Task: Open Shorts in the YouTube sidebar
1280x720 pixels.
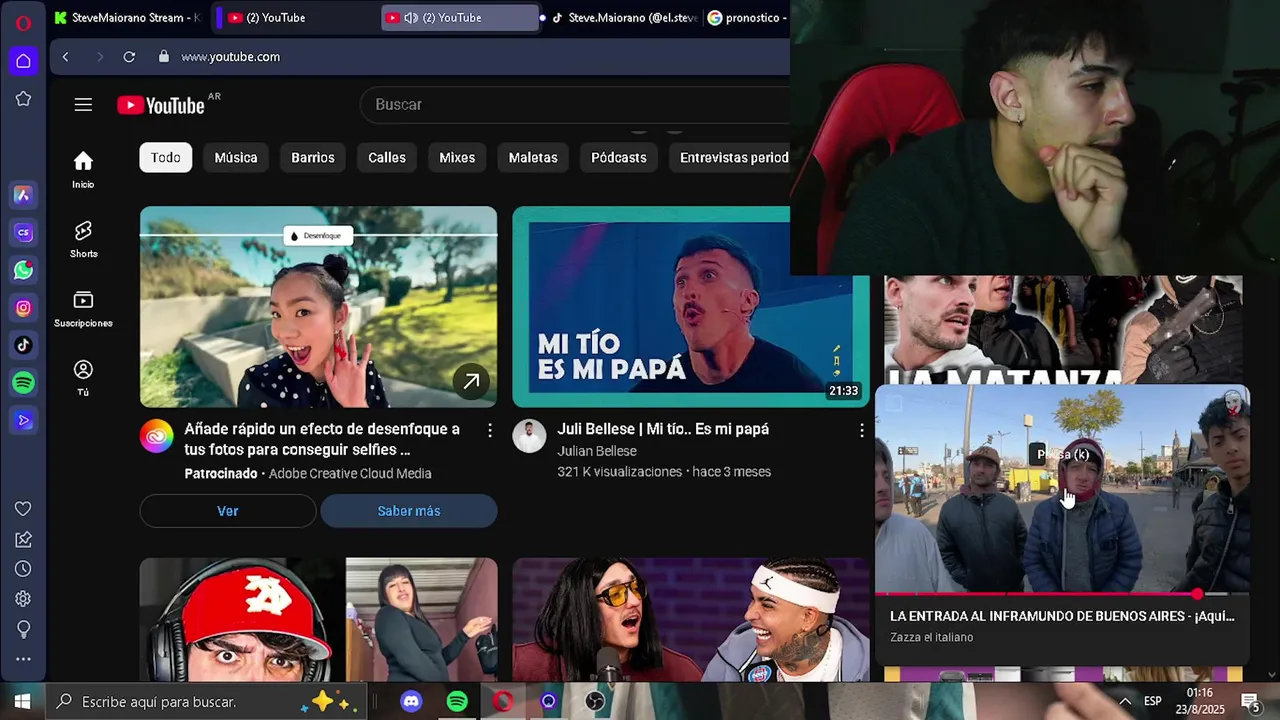Action: pyautogui.click(x=83, y=239)
